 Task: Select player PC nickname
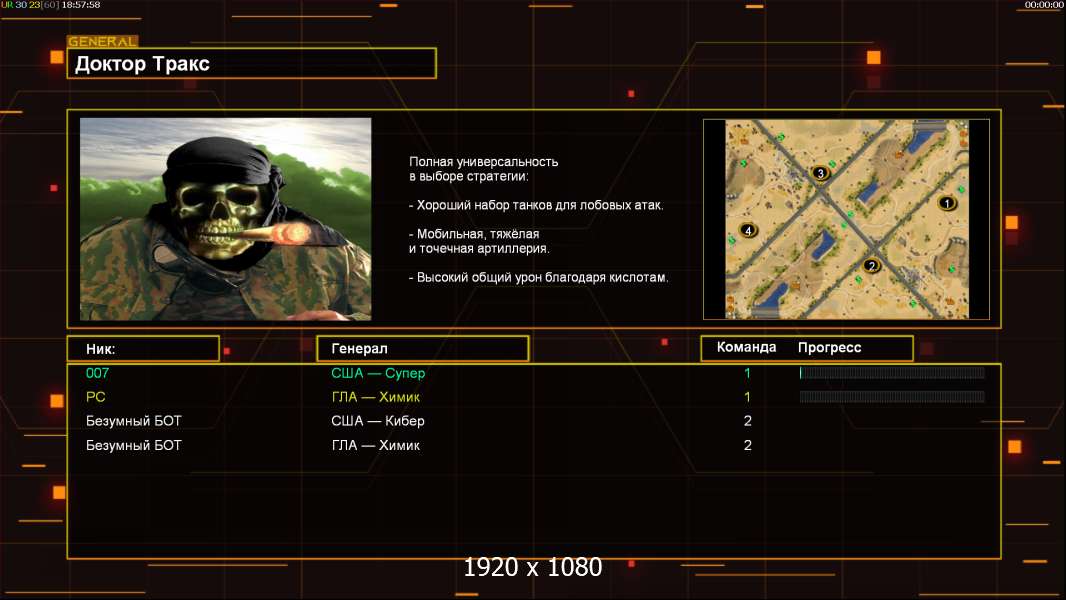click(x=95, y=397)
